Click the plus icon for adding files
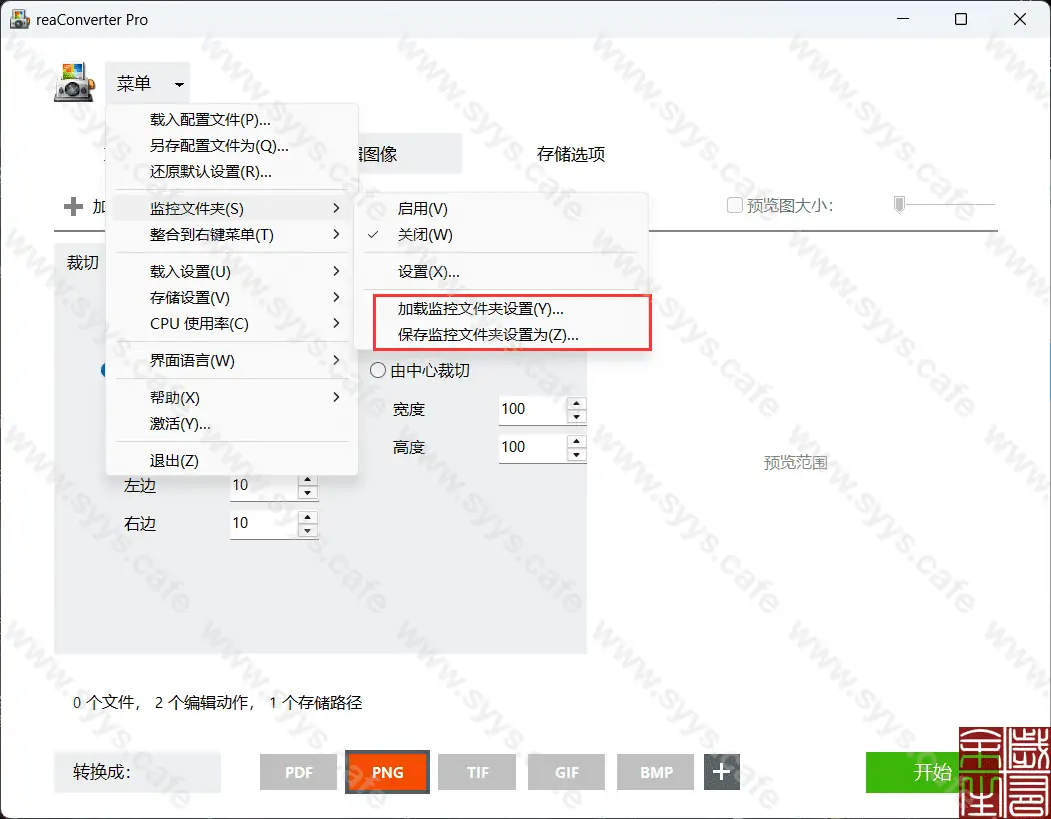The image size is (1051, 819). (x=76, y=207)
